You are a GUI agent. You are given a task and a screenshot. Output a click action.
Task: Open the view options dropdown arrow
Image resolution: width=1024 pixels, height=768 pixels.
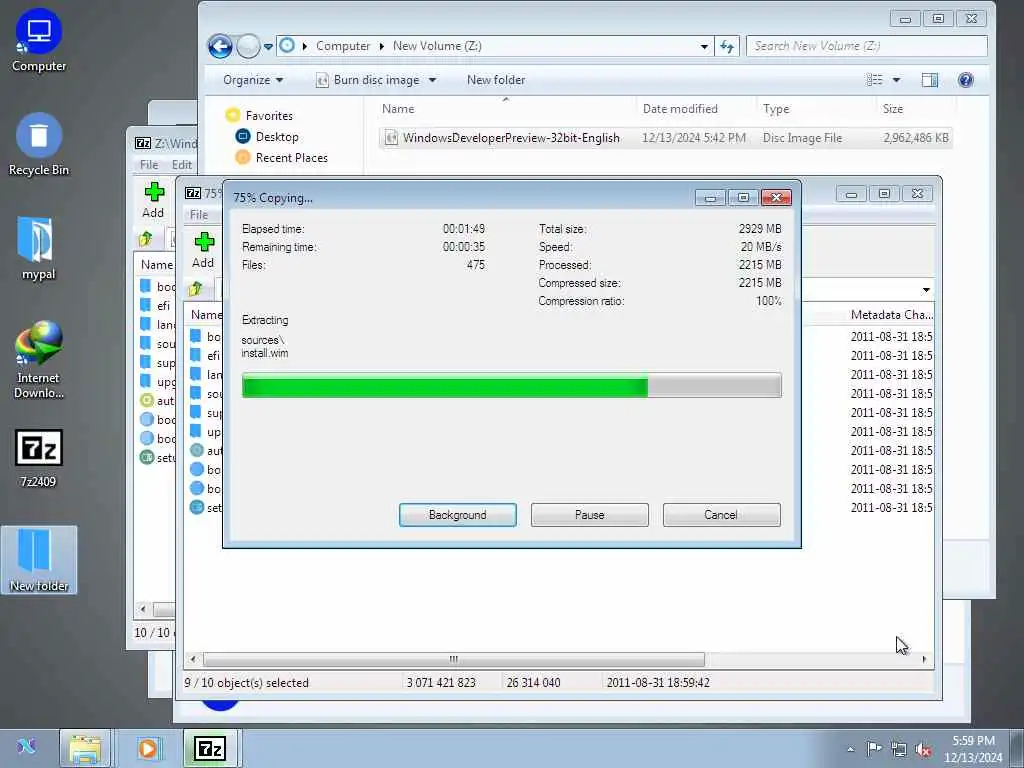click(897, 80)
